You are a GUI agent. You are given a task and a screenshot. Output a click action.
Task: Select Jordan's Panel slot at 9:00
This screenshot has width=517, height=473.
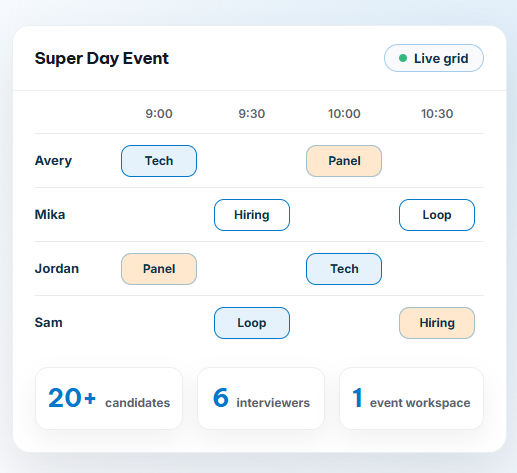(x=159, y=269)
